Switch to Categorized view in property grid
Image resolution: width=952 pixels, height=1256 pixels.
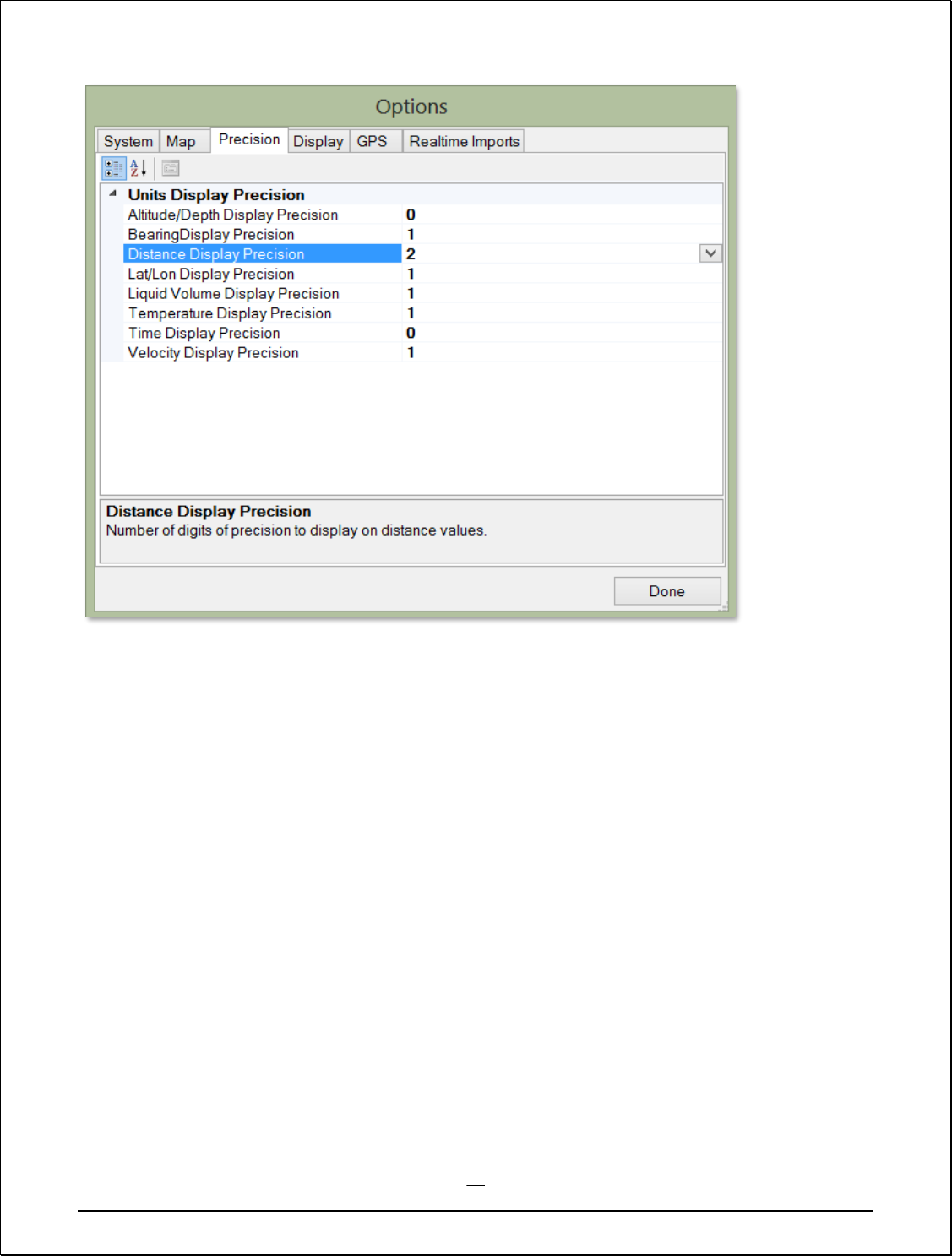[114, 168]
